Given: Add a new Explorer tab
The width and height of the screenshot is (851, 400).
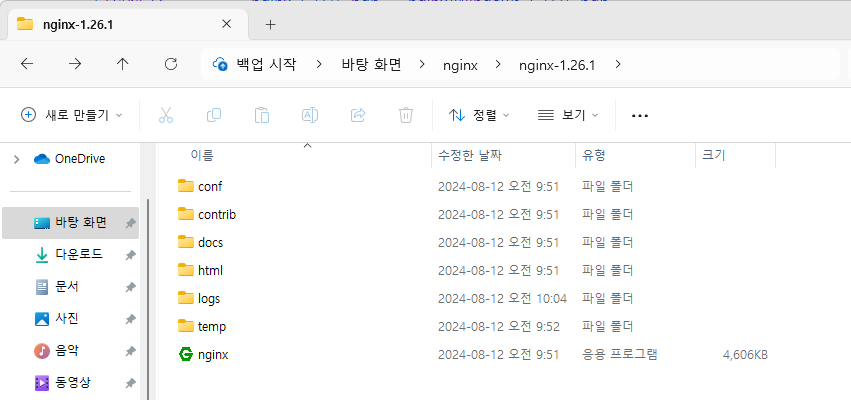Looking at the screenshot, I should 270,24.
